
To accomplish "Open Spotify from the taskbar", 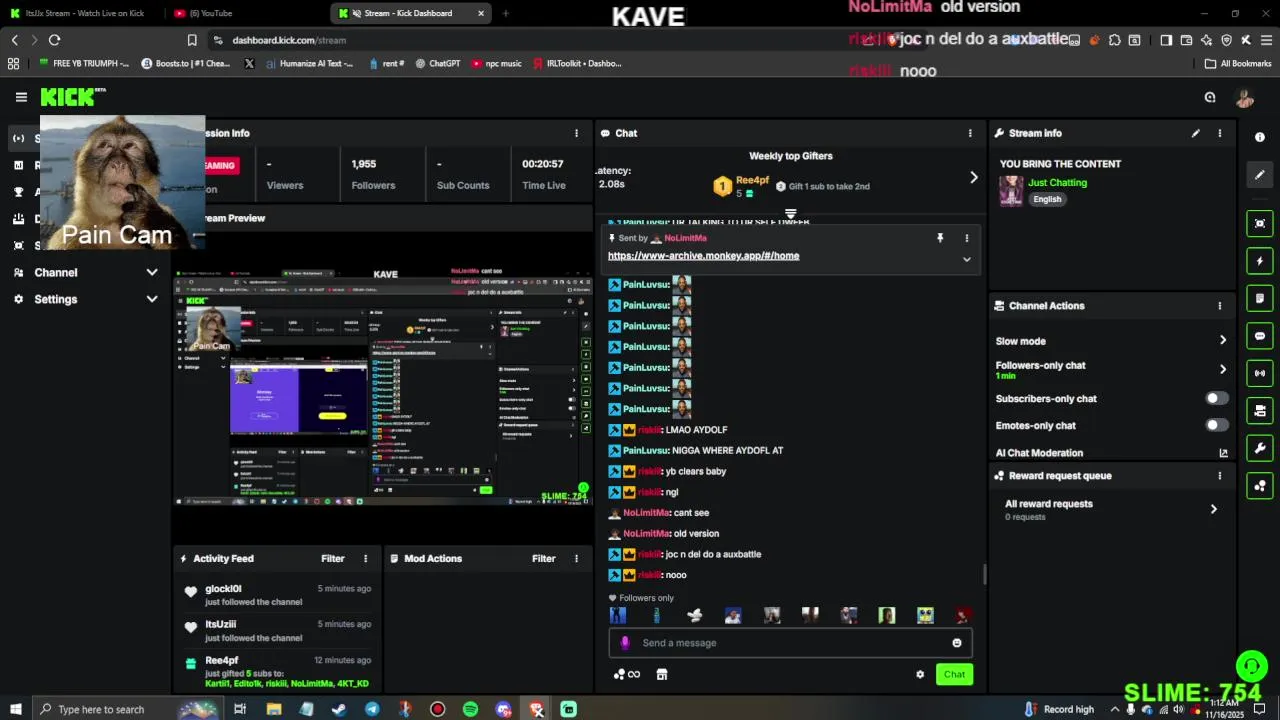I will point(470,709).
